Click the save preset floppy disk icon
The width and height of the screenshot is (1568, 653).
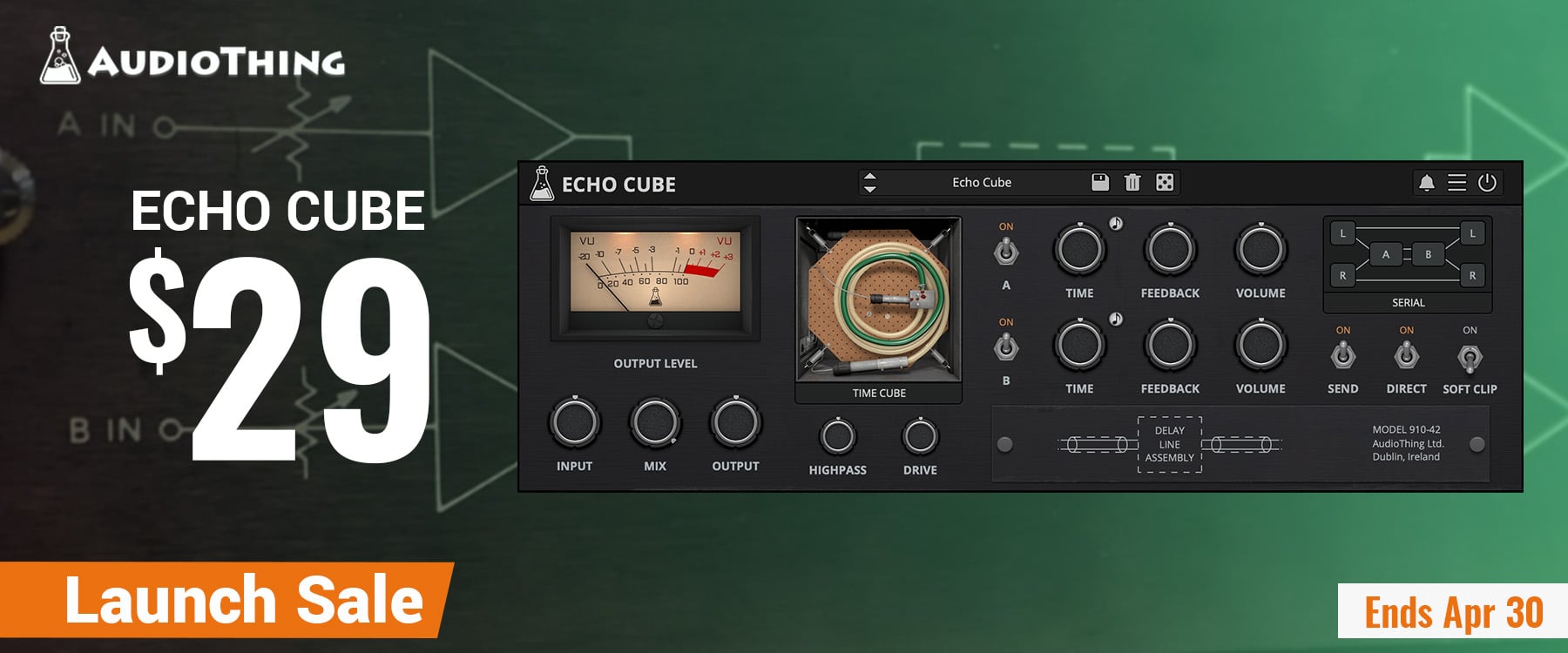tap(1100, 182)
